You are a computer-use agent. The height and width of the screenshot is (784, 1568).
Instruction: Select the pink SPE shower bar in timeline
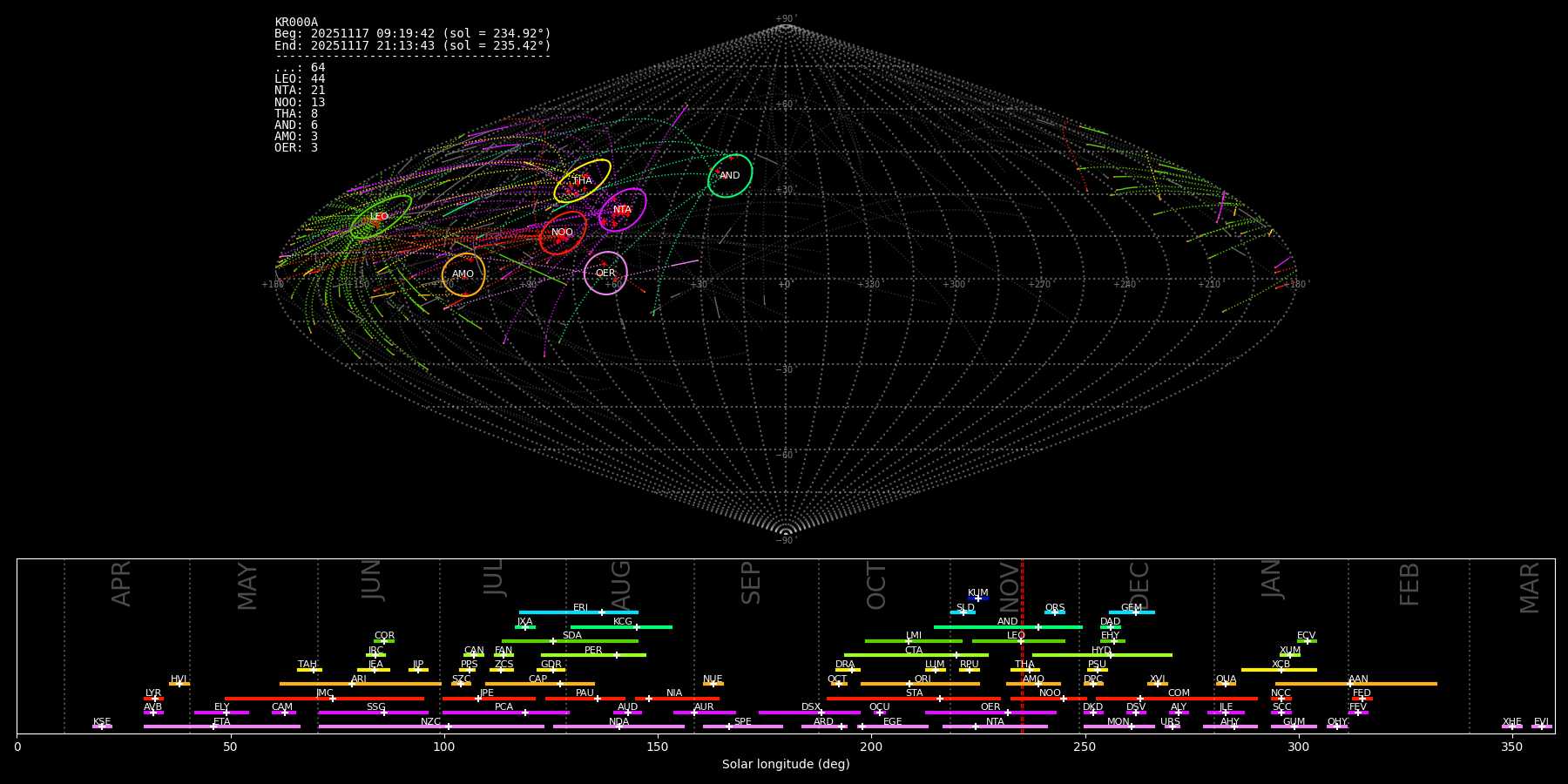coord(743,727)
